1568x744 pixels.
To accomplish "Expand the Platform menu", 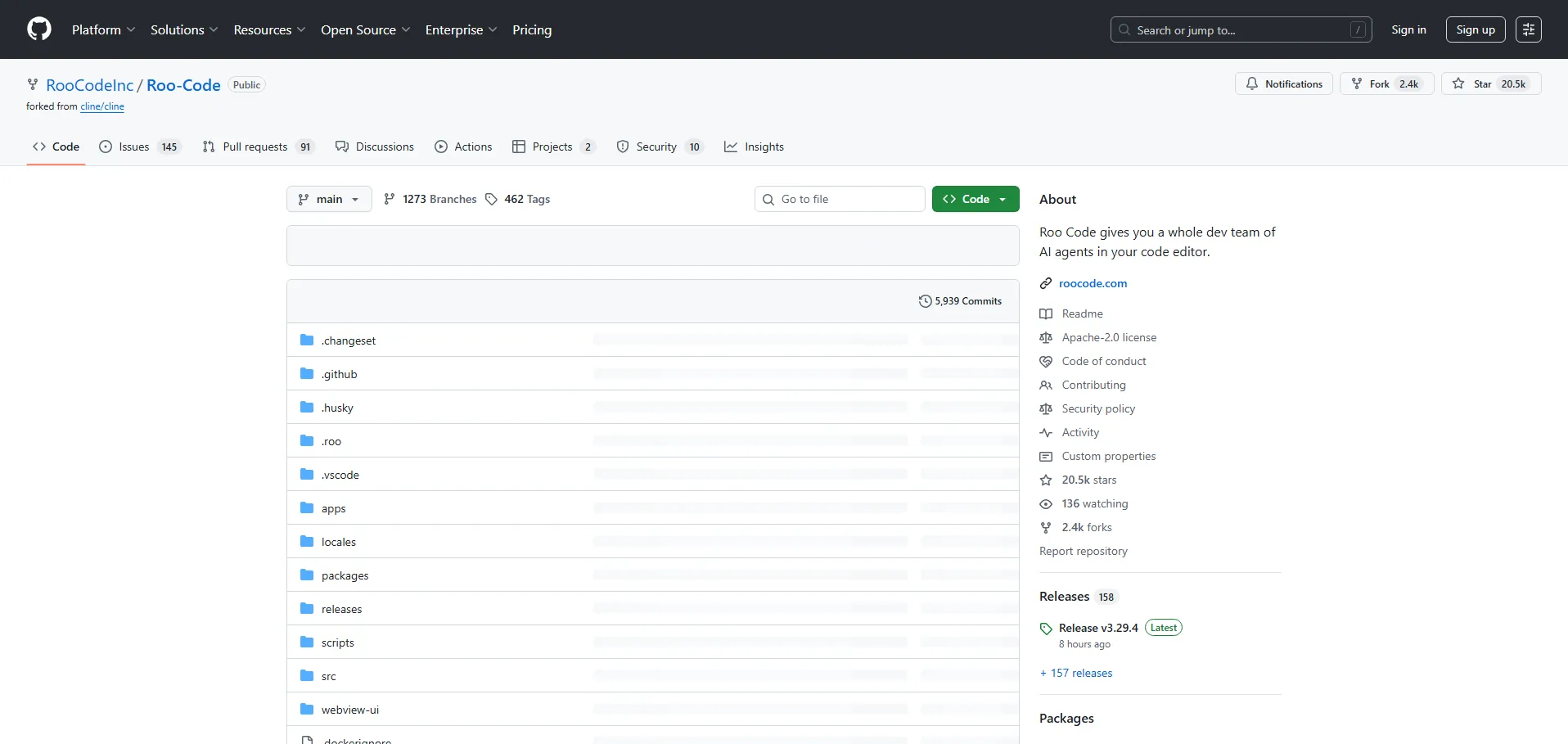I will (x=103, y=29).
